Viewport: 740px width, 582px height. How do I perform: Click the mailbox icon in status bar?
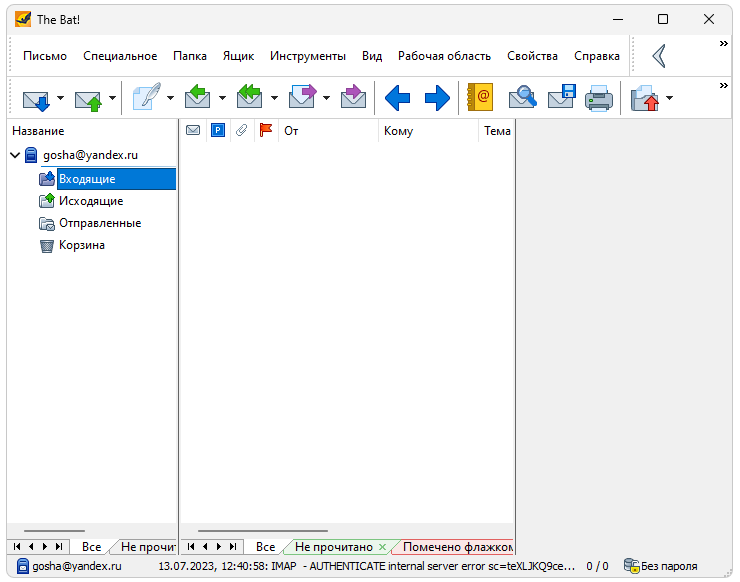coord(23,565)
